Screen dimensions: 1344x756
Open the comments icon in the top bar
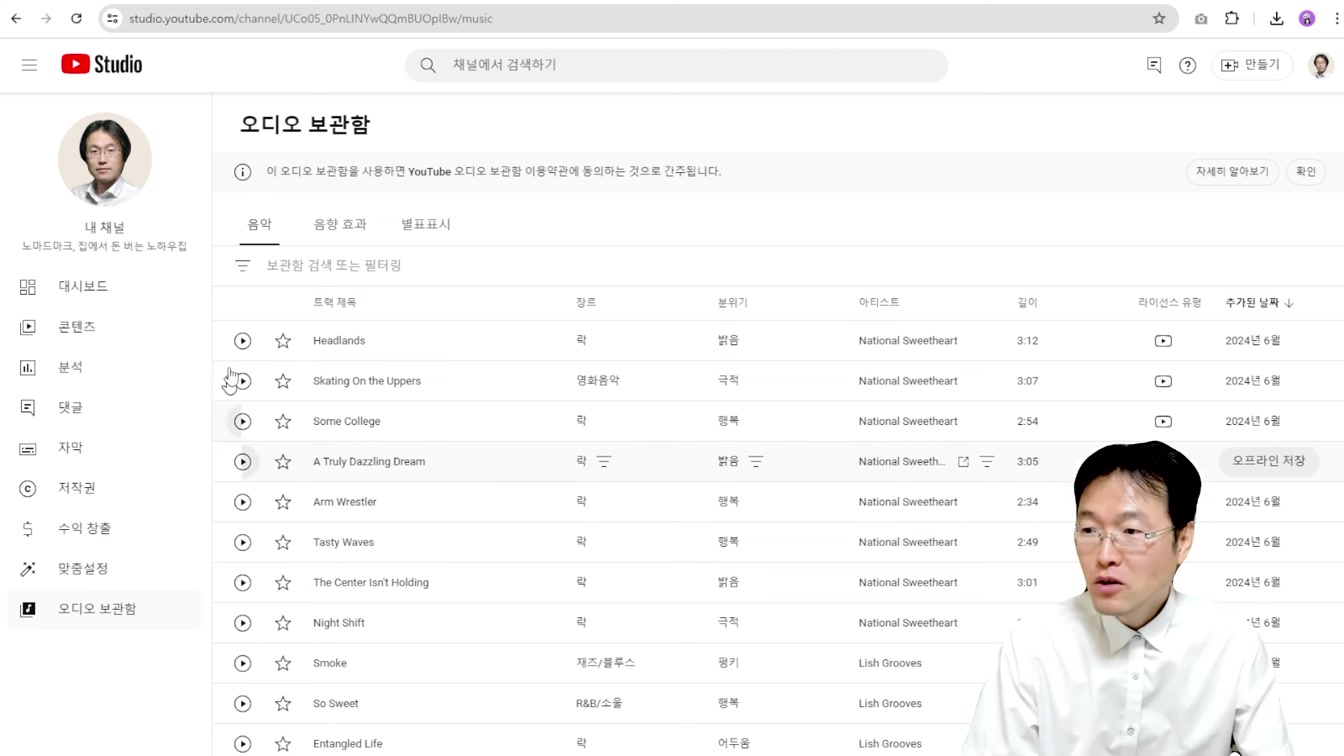pyautogui.click(x=1154, y=65)
